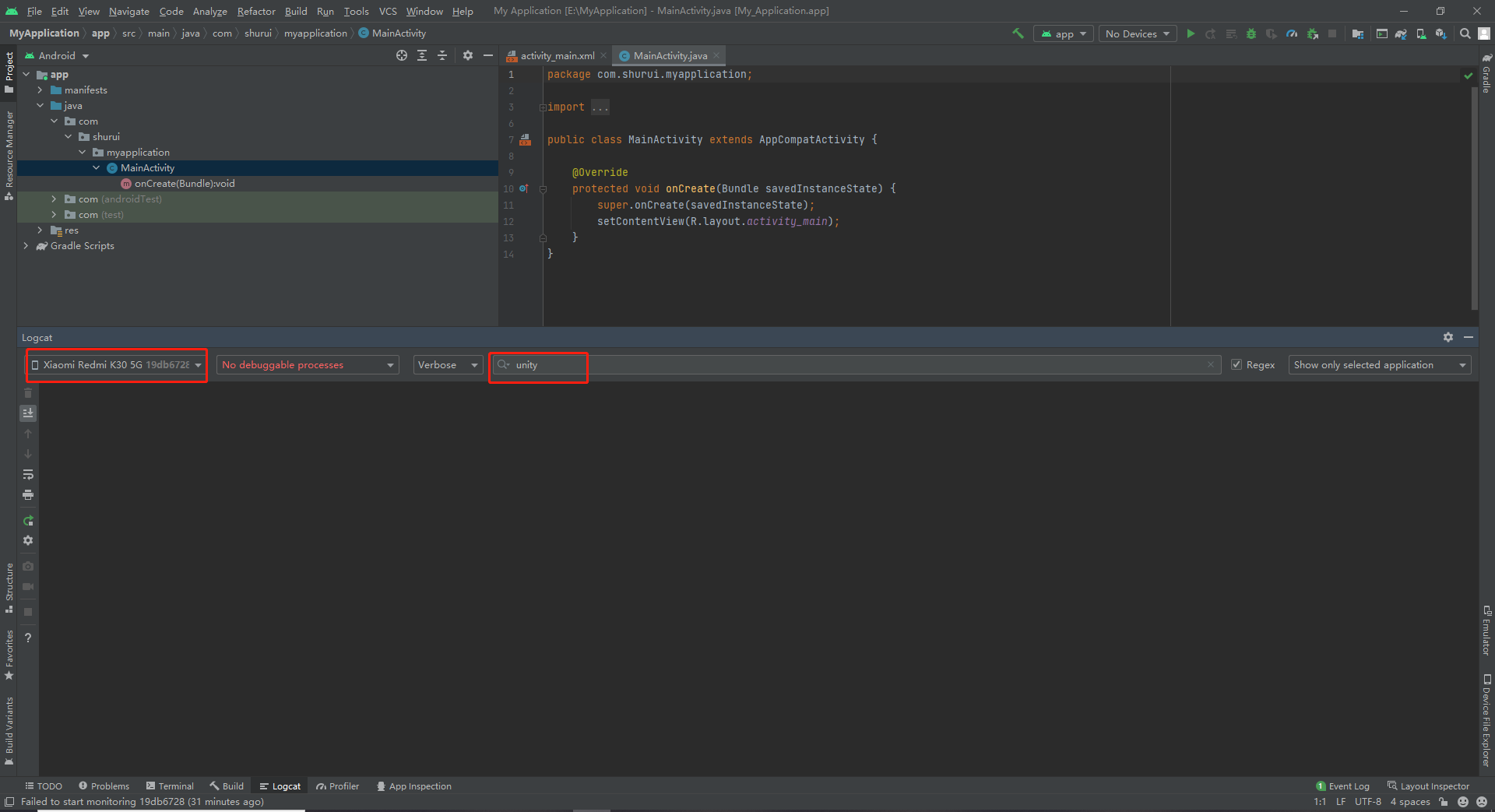Start debugging with the Debug bug icon
Screen dimensions: 1495x812
point(1251,33)
